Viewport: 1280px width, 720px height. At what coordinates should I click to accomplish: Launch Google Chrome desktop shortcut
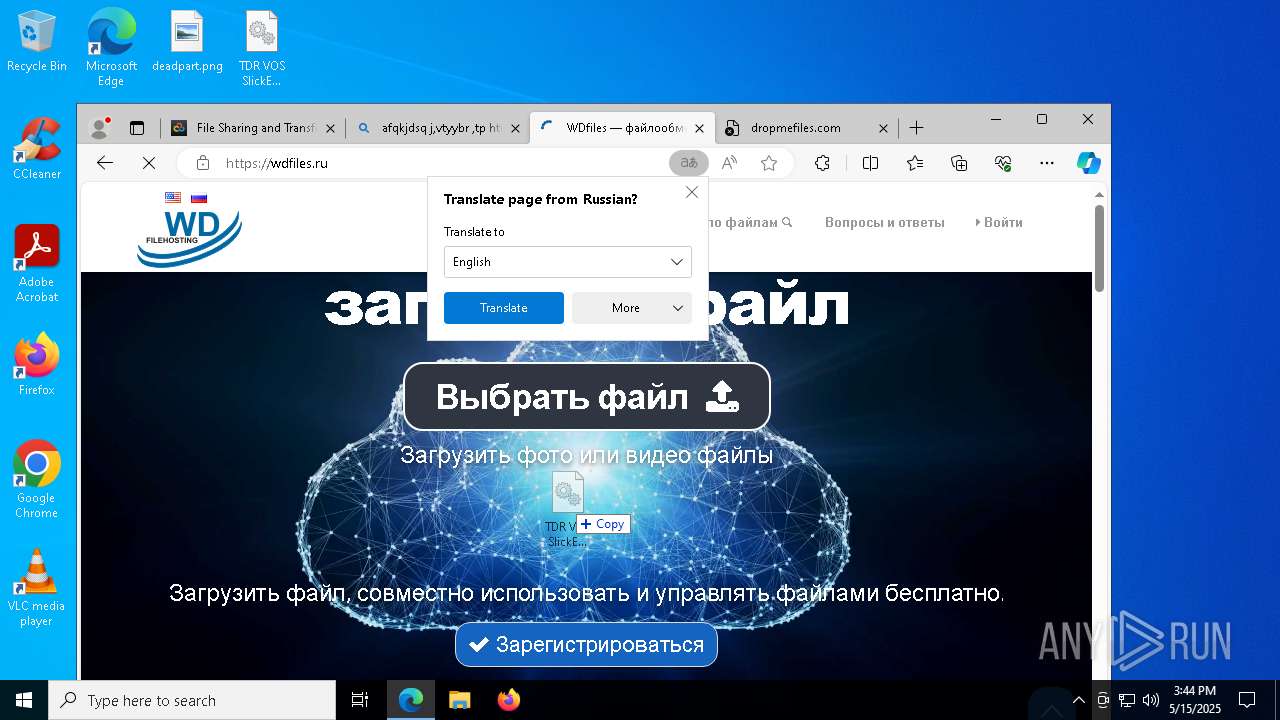[37, 479]
